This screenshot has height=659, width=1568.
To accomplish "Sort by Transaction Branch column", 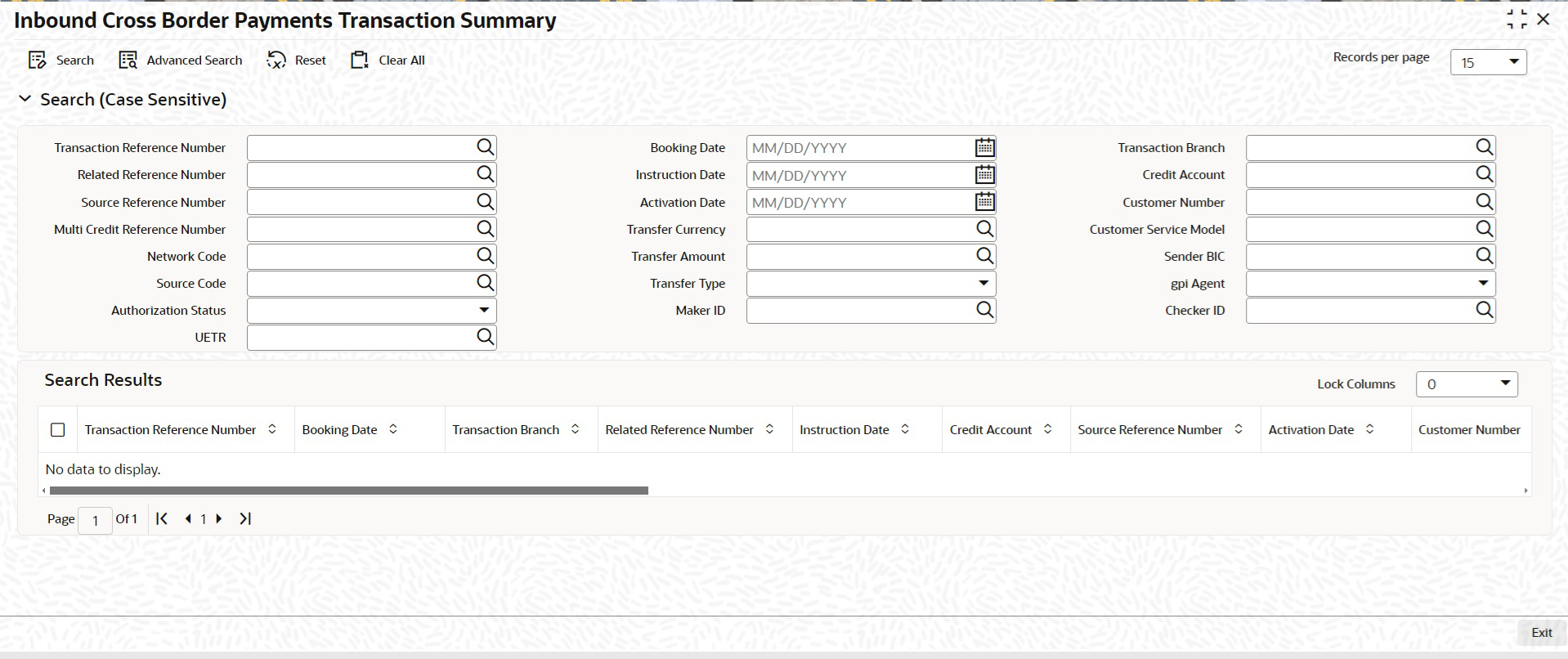I will [576, 429].
